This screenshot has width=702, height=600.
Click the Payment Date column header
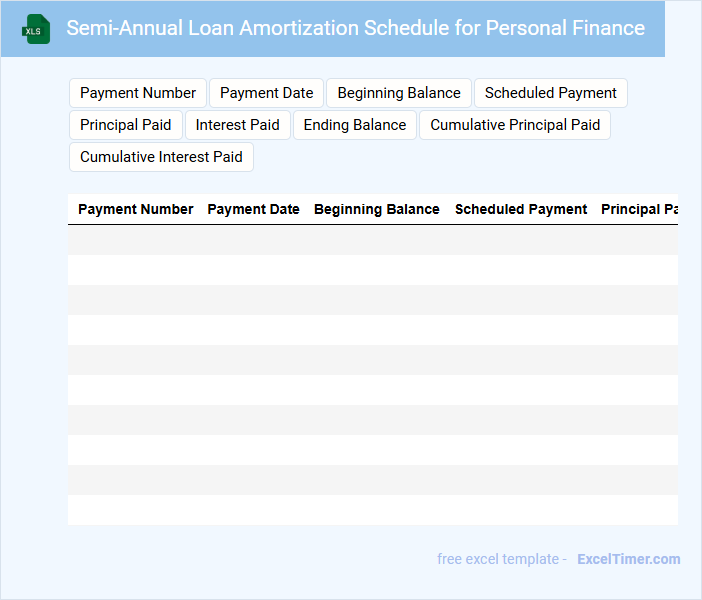click(253, 210)
